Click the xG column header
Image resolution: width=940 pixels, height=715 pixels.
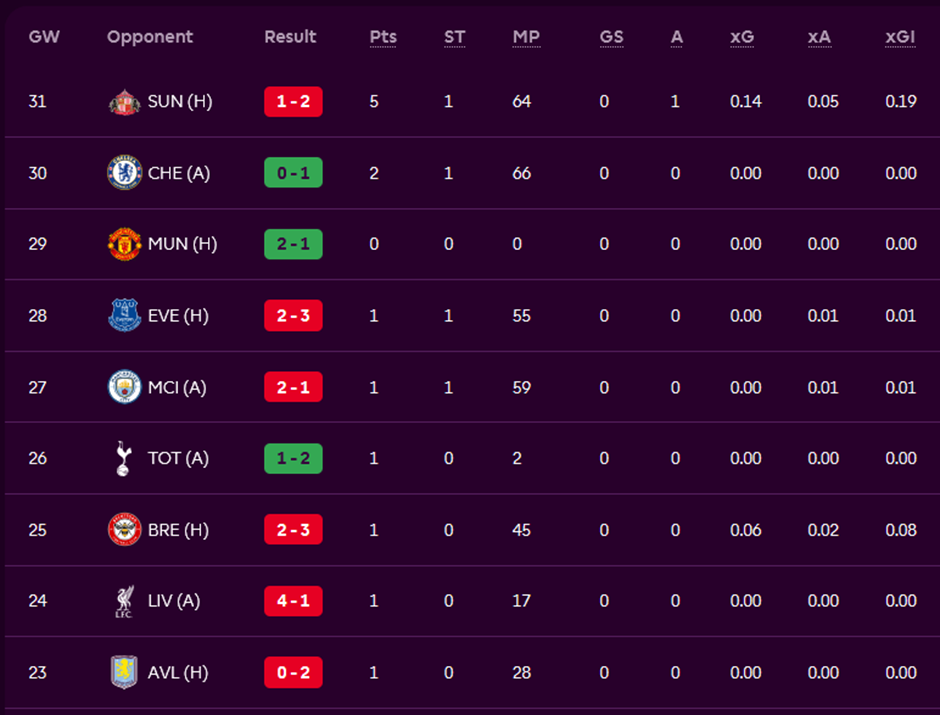pyautogui.click(x=742, y=37)
